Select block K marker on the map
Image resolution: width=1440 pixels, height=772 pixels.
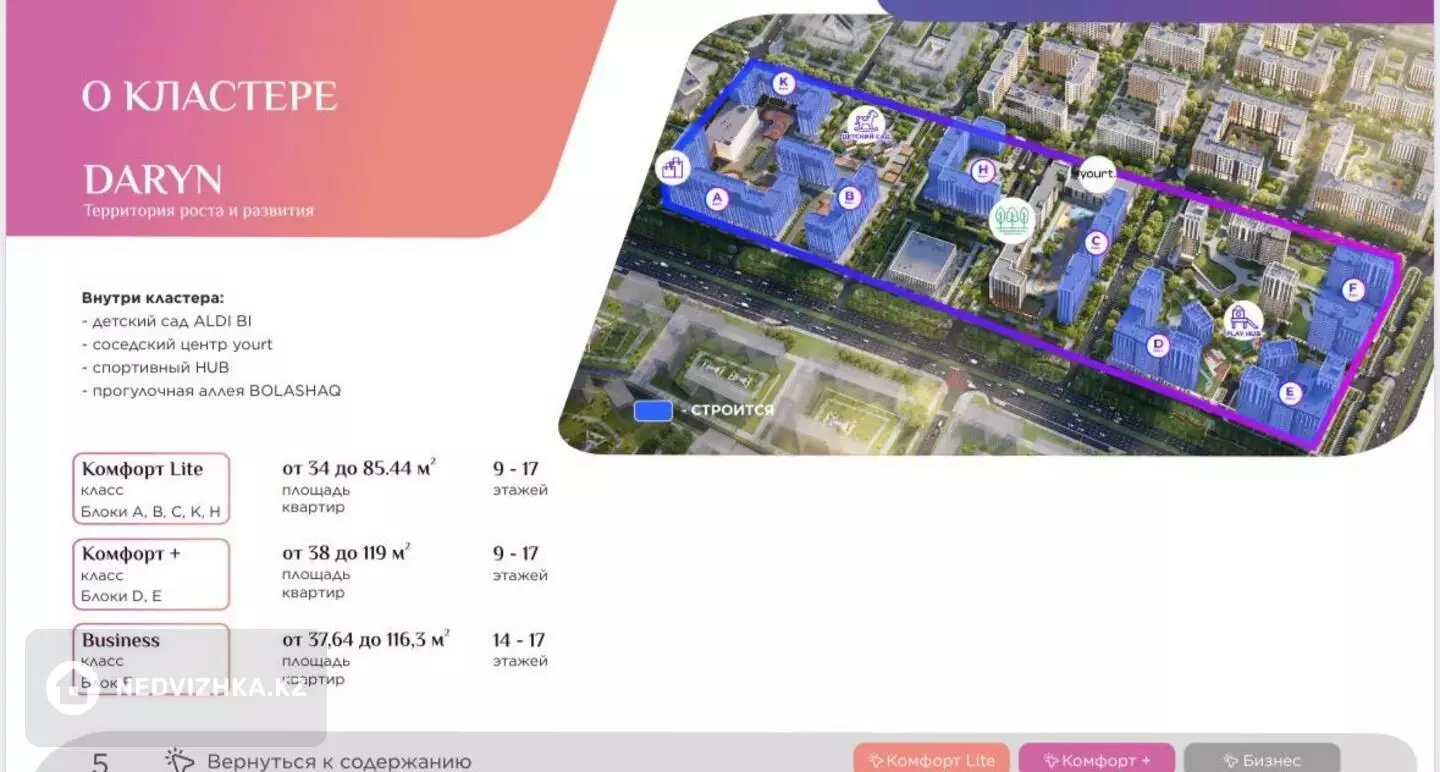[784, 83]
